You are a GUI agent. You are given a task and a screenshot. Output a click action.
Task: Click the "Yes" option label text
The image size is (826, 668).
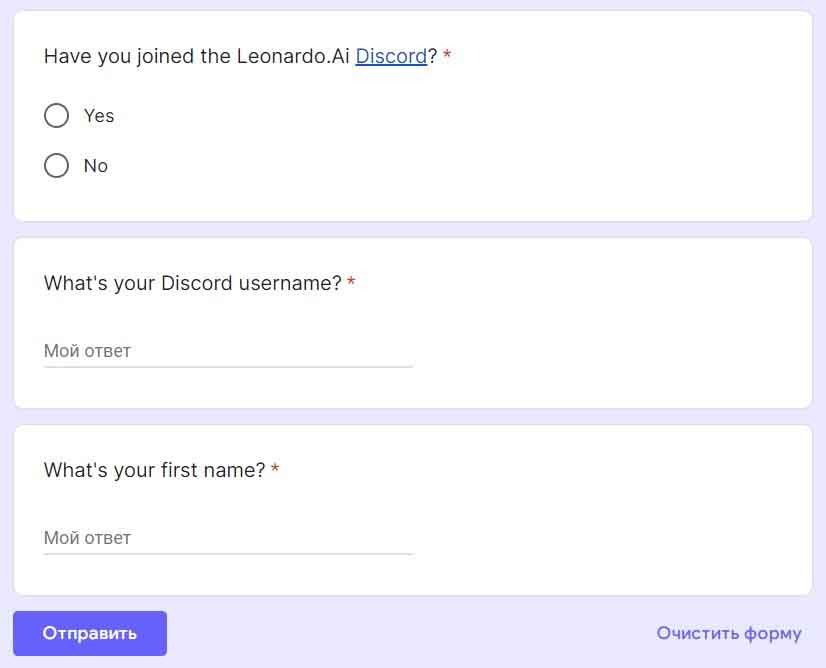(x=99, y=116)
